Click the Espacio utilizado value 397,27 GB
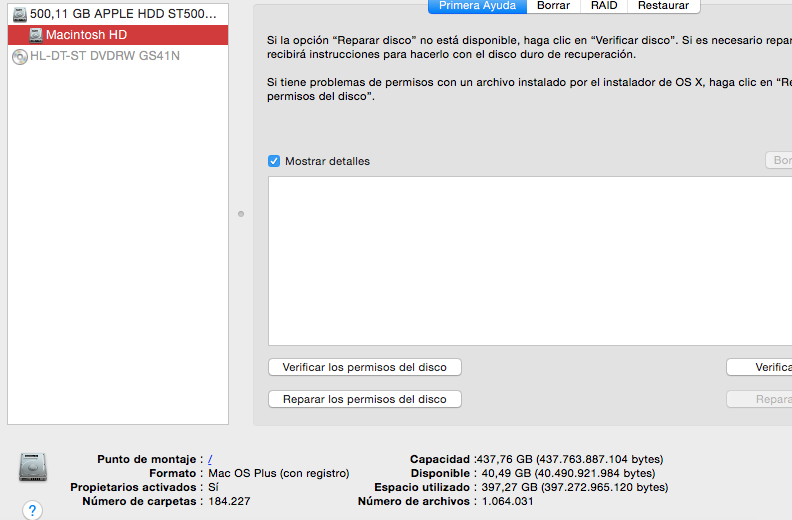The height and width of the screenshot is (520, 792). click(575, 488)
